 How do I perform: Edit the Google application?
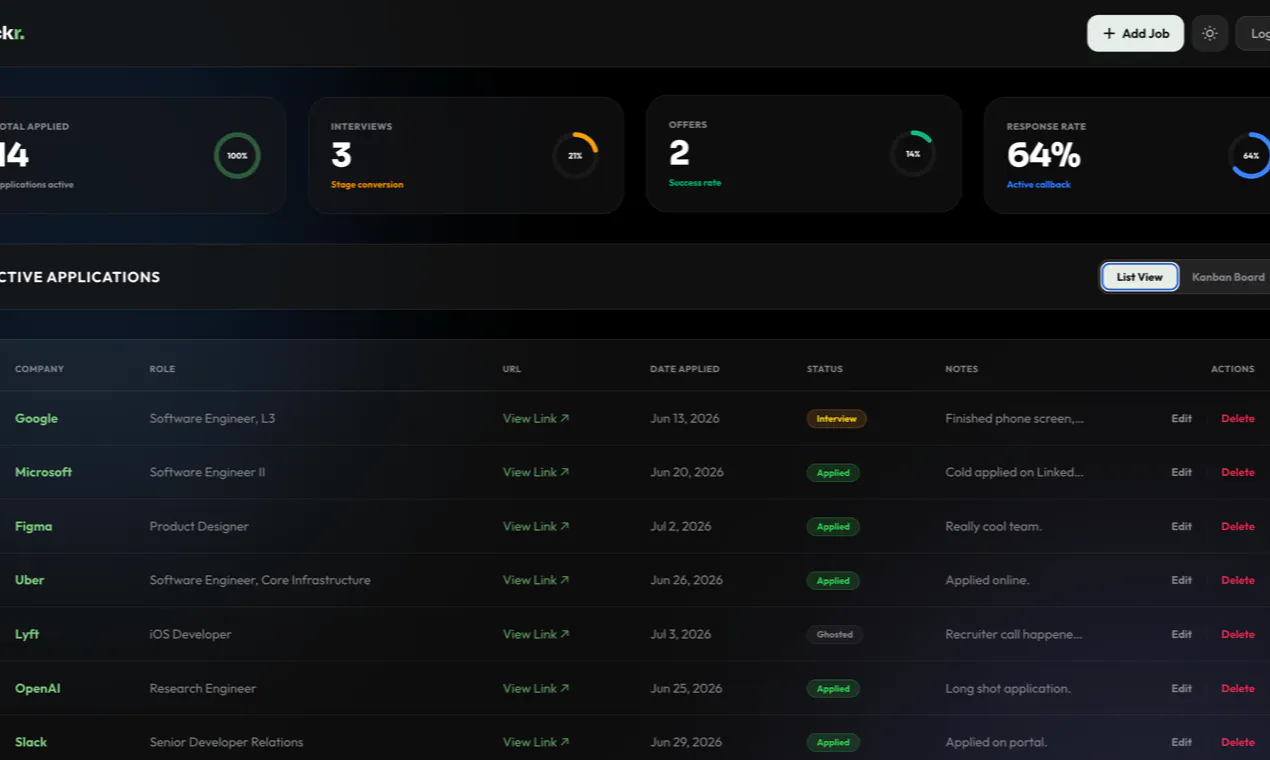pos(1182,418)
